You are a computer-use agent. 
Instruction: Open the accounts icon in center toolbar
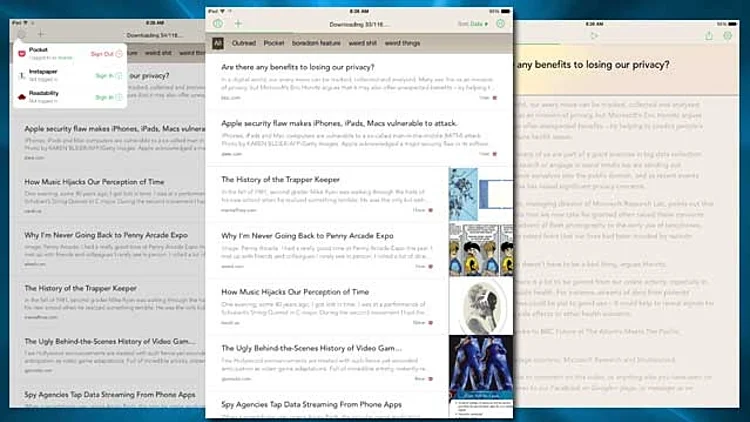point(218,23)
